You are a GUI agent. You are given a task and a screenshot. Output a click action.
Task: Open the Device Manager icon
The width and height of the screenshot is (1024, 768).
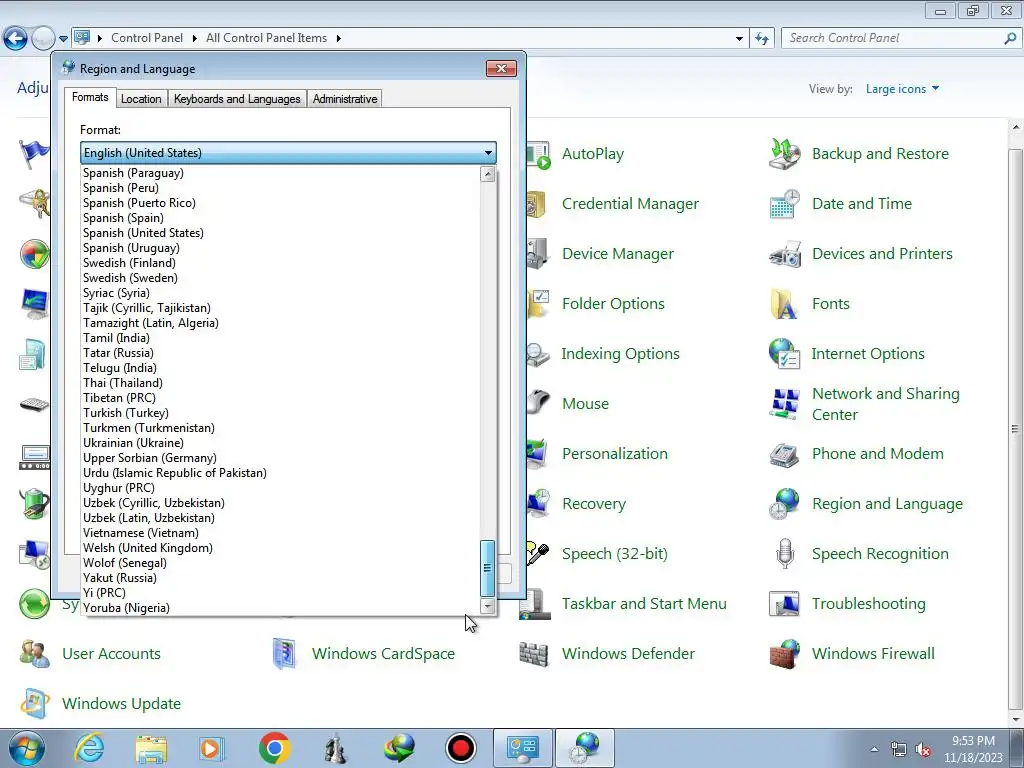(538, 254)
